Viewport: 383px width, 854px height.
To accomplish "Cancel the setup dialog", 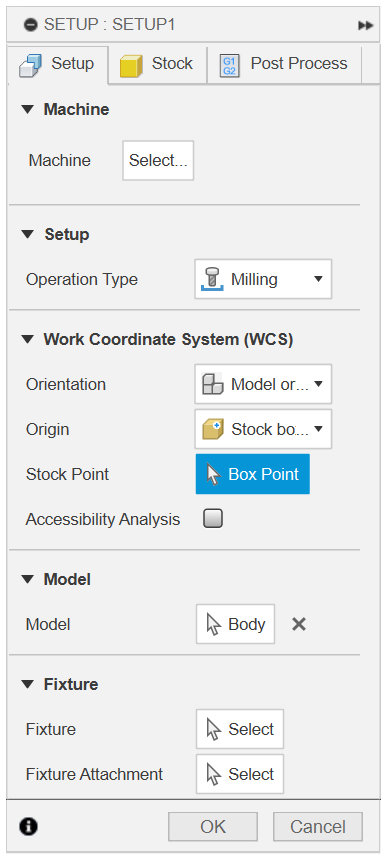I will tap(318, 827).
